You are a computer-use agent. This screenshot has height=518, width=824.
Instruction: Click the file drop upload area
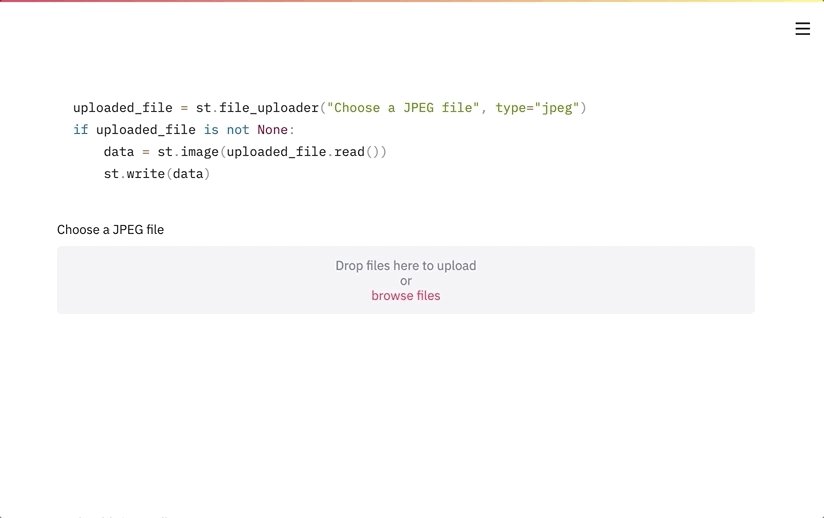(x=406, y=280)
